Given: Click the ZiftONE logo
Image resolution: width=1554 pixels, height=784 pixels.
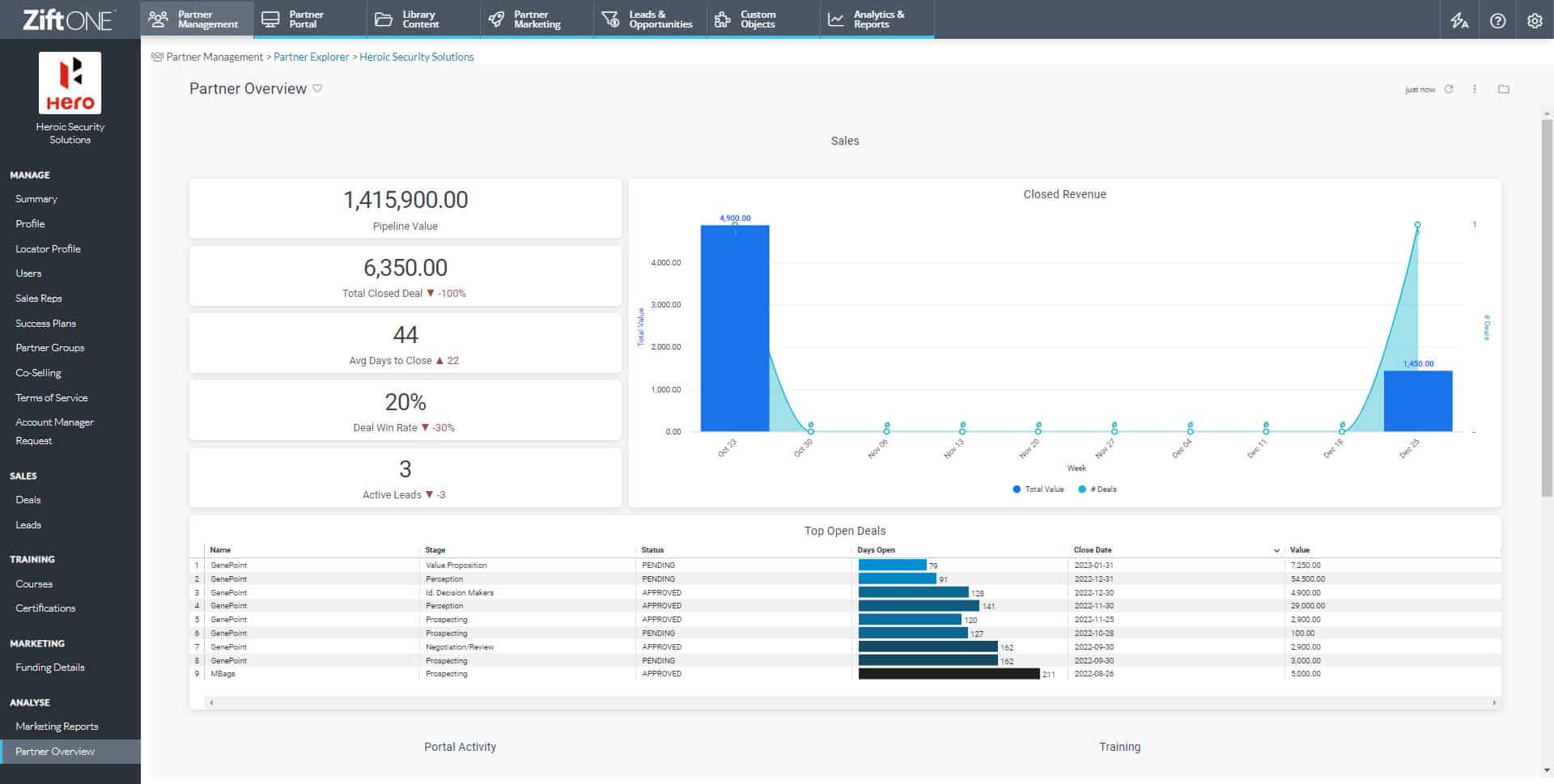Looking at the screenshot, I should (x=69, y=19).
